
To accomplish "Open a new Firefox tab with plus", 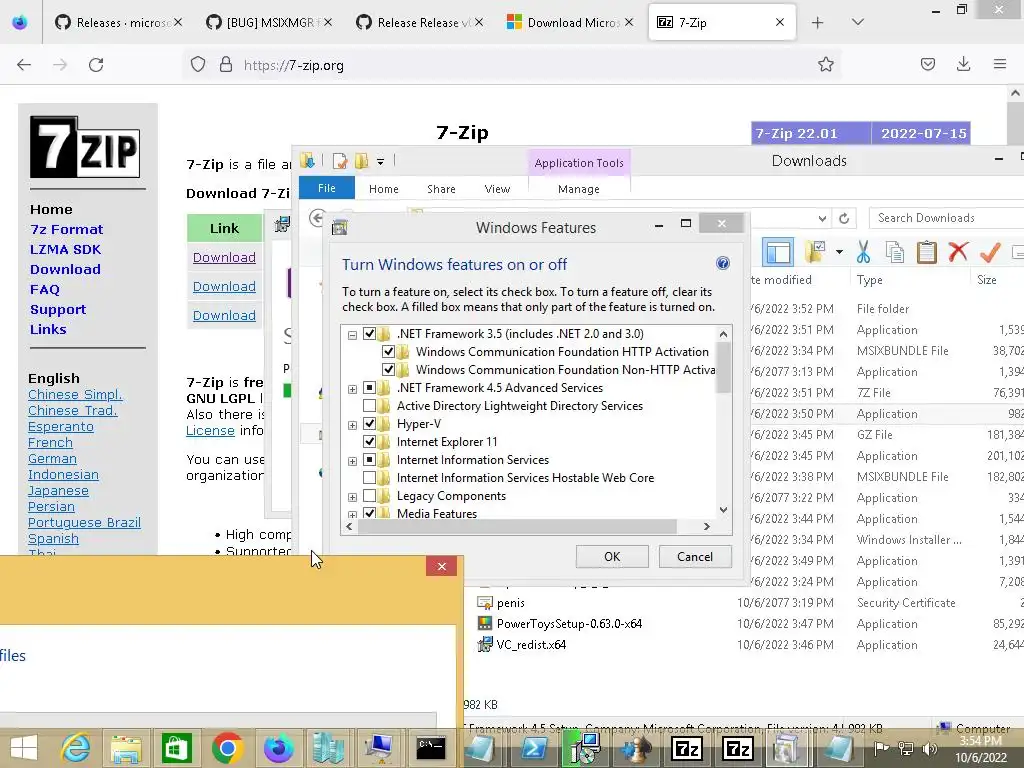I will pyautogui.click(x=817, y=23).
